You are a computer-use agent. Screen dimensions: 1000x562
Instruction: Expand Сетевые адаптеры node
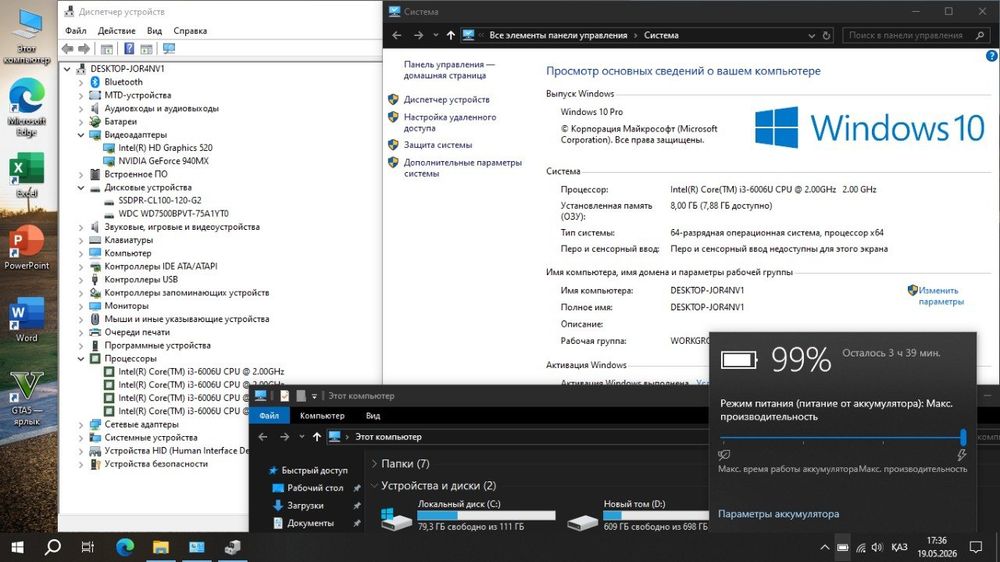tap(81, 424)
